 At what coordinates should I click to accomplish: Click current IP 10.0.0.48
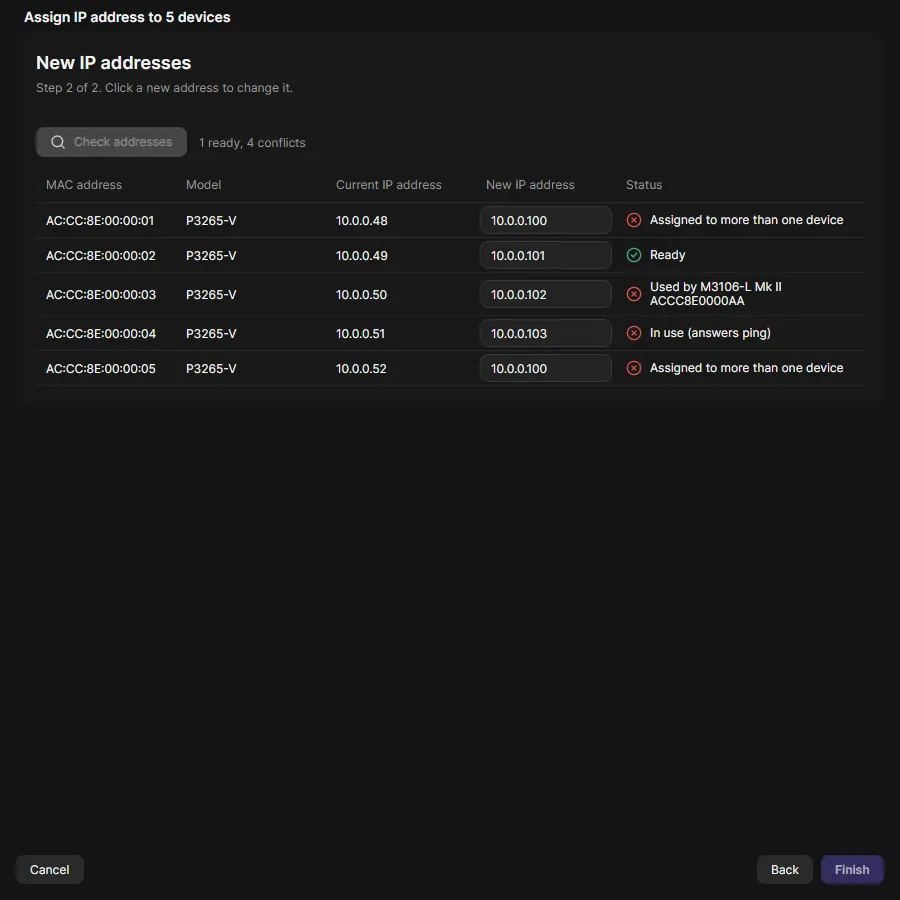pyautogui.click(x=362, y=220)
